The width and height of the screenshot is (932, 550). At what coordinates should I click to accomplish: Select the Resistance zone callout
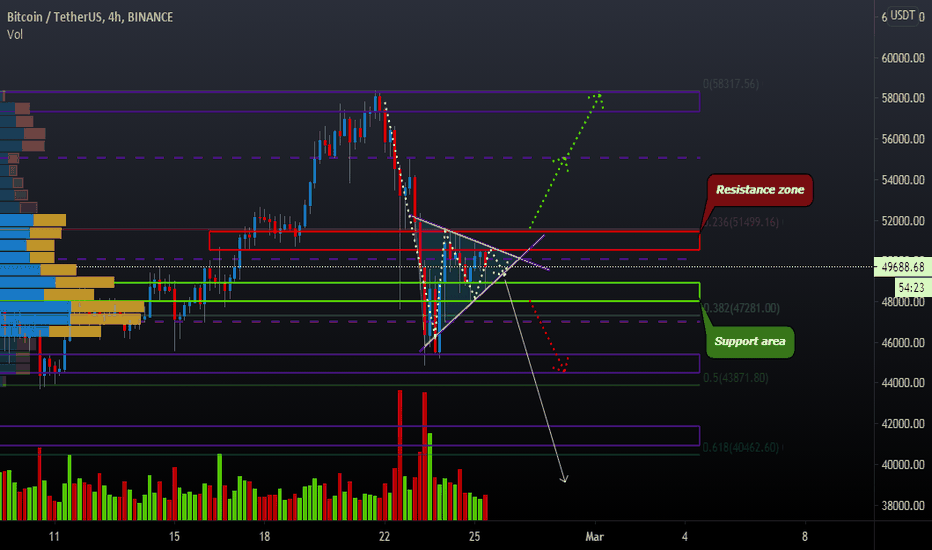(760, 190)
